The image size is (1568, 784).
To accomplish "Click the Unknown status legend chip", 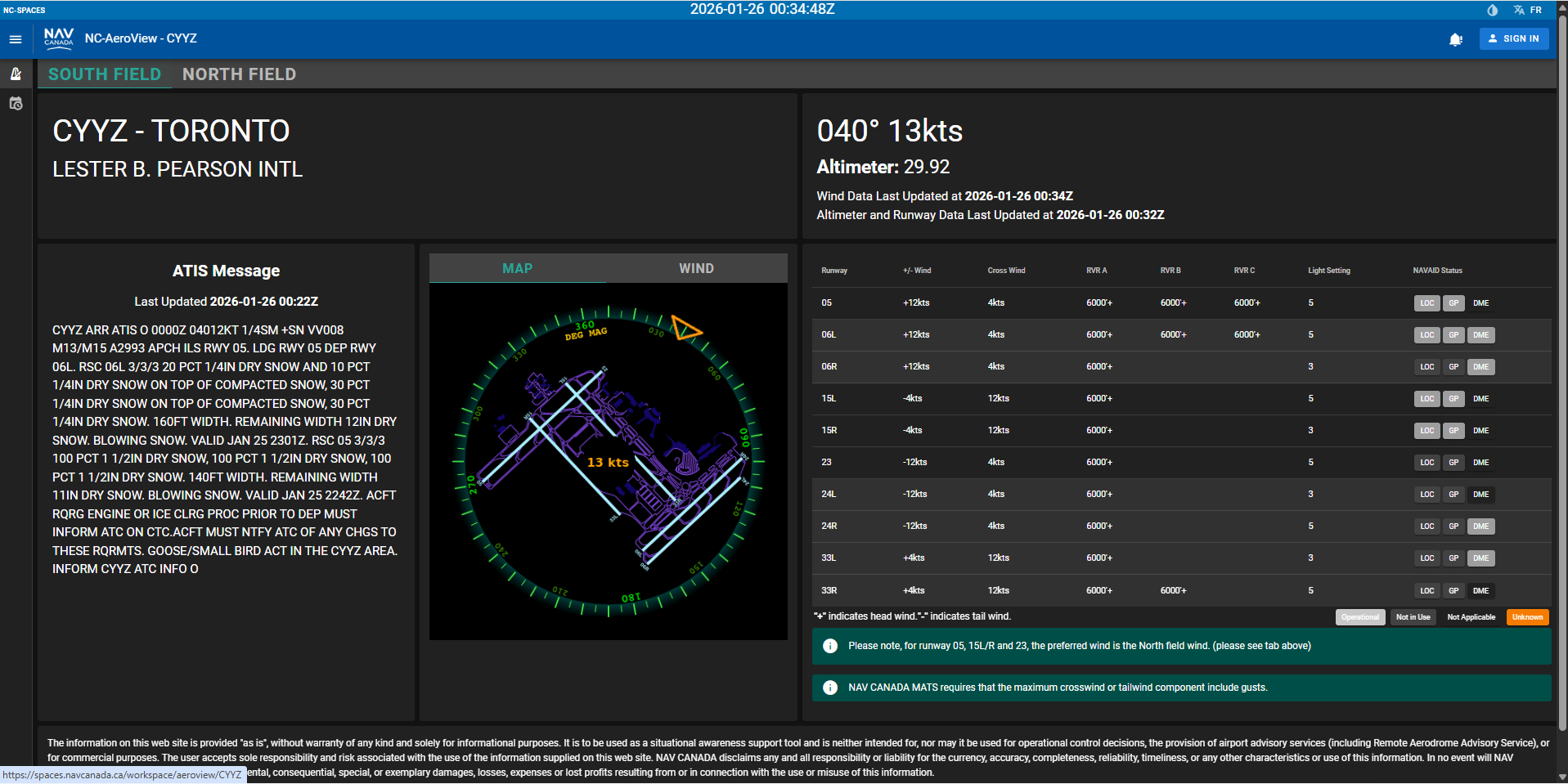I will (x=1526, y=616).
